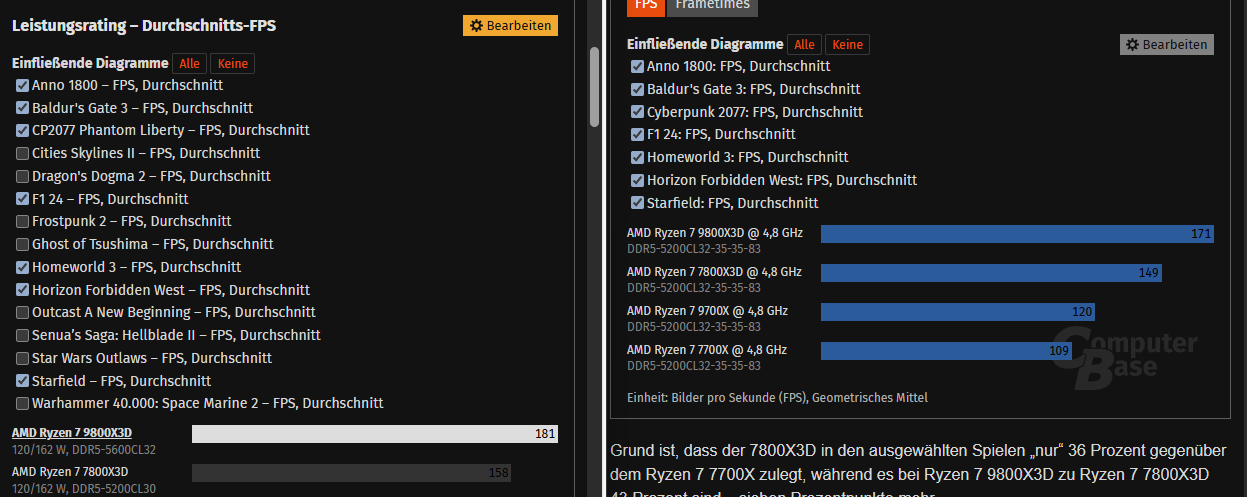Viewport: 1247px width, 497px height.
Task: Click the 120 bar for Ryzen 7 9700X
Action: tap(958, 312)
